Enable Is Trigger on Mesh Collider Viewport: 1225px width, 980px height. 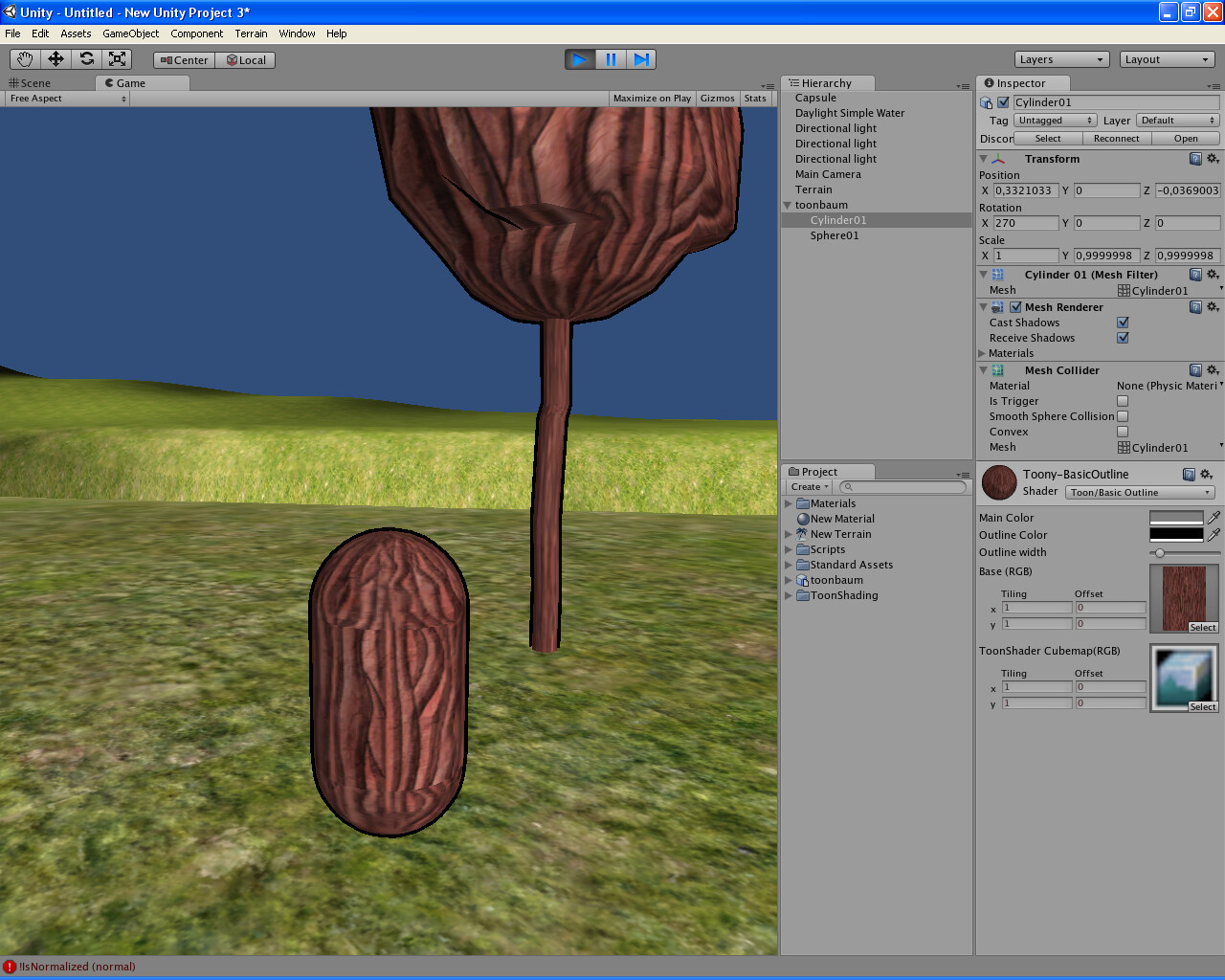tap(1123, 401)
